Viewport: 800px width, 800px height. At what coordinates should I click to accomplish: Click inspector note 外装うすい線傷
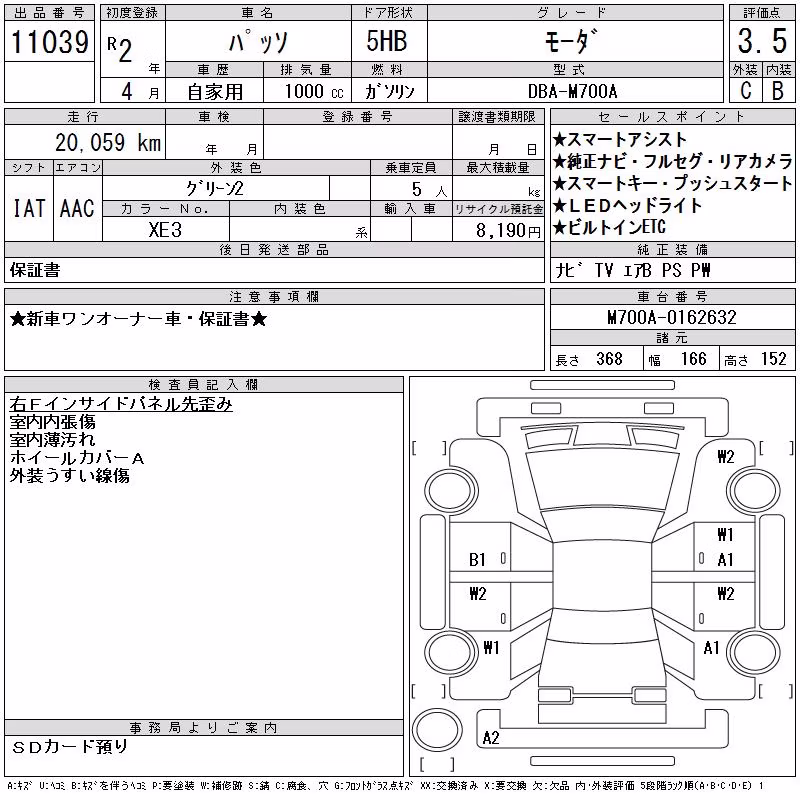69,476
